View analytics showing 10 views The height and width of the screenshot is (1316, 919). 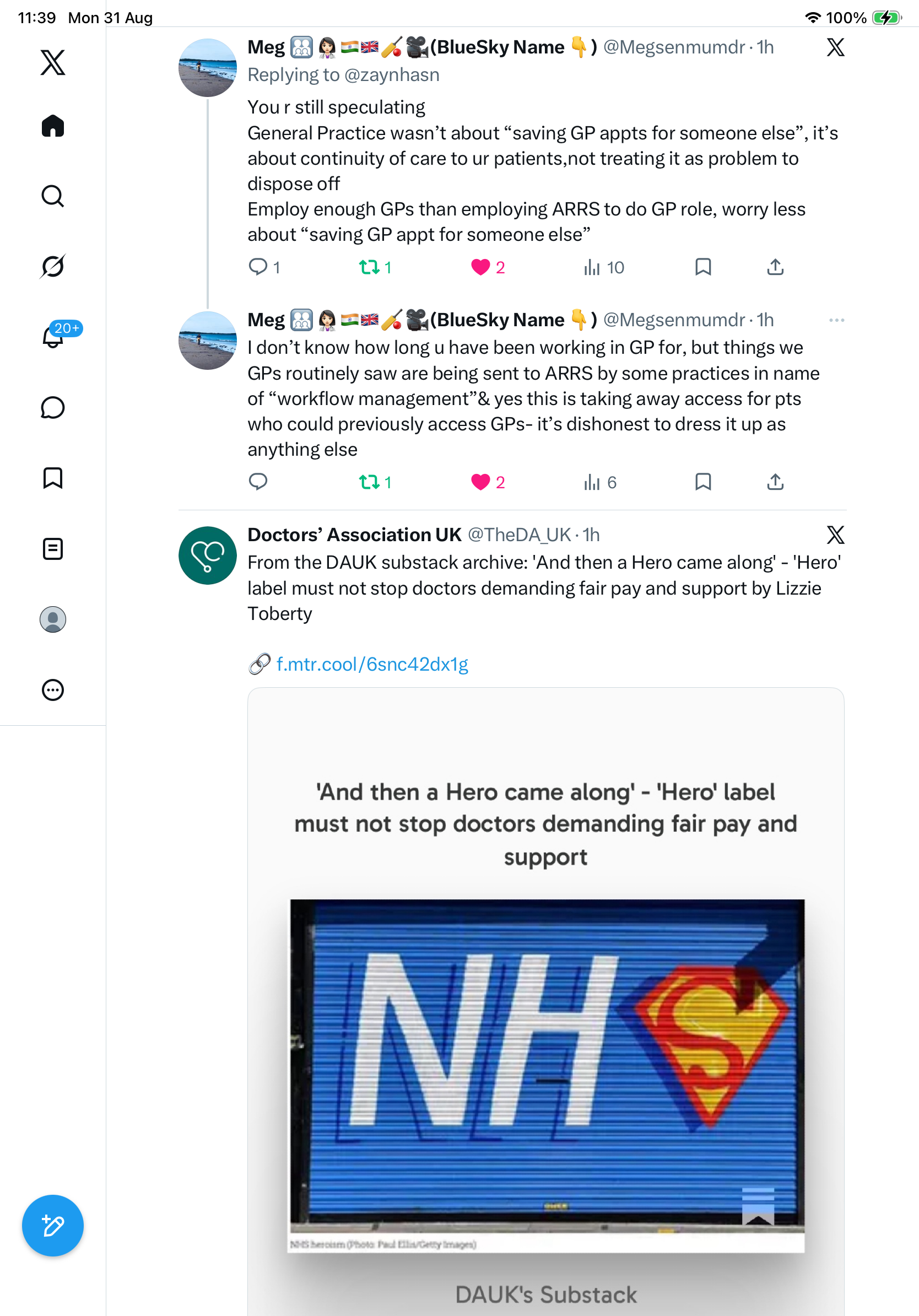[603, 267]
